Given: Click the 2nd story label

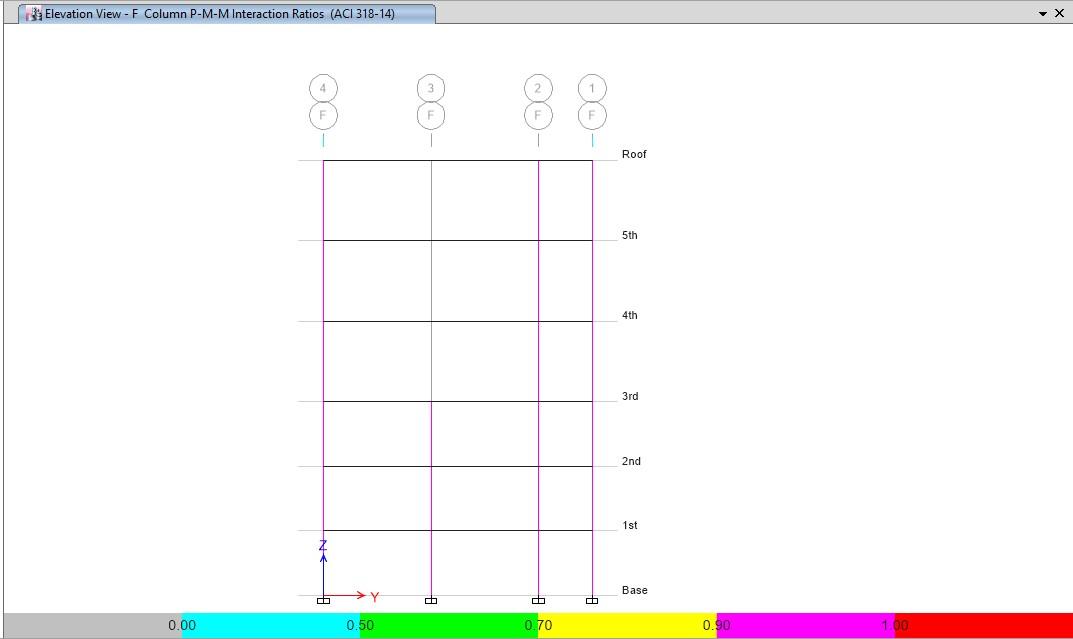Looking at the screenshot, I should 631,461.
